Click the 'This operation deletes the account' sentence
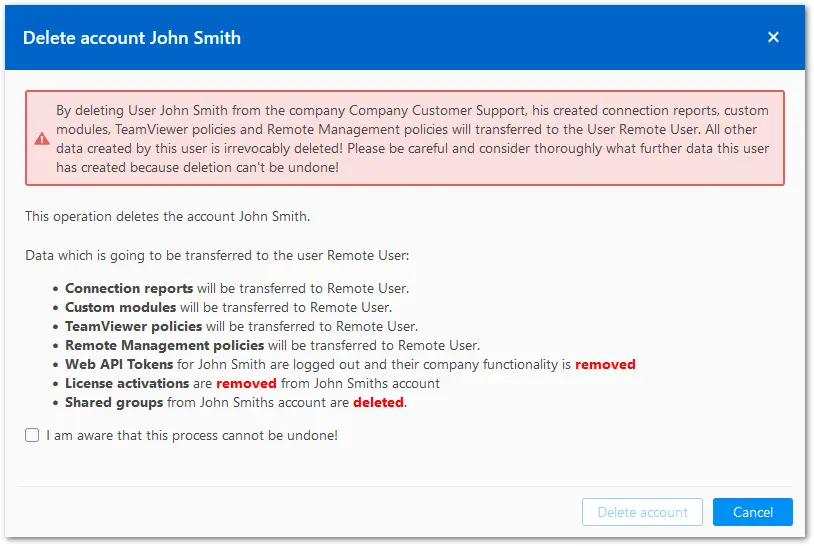Image resolution: width=814 pixels, height=546 pixels. [168, 216]
